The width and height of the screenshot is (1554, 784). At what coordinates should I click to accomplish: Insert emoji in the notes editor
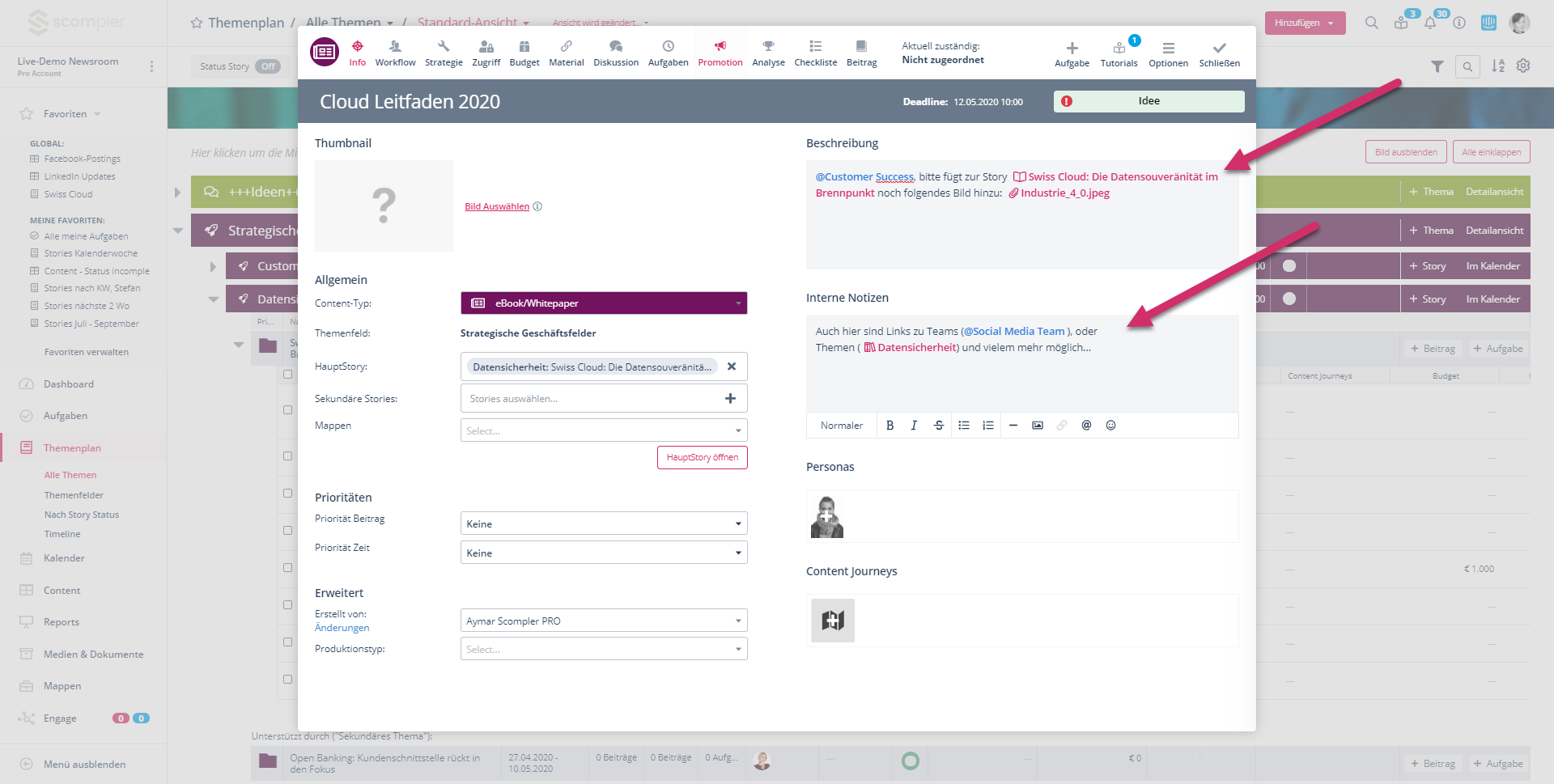click(x=1110, y=426)
